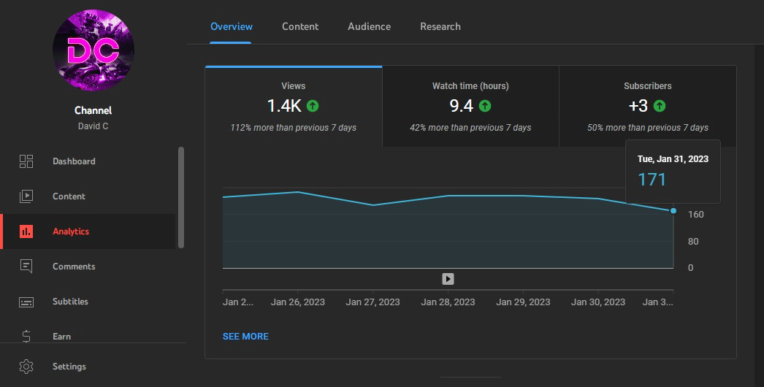Viewport: 764px width, 387px height.
Task: Open the Research tab
Action: click(x=440, y=27)
